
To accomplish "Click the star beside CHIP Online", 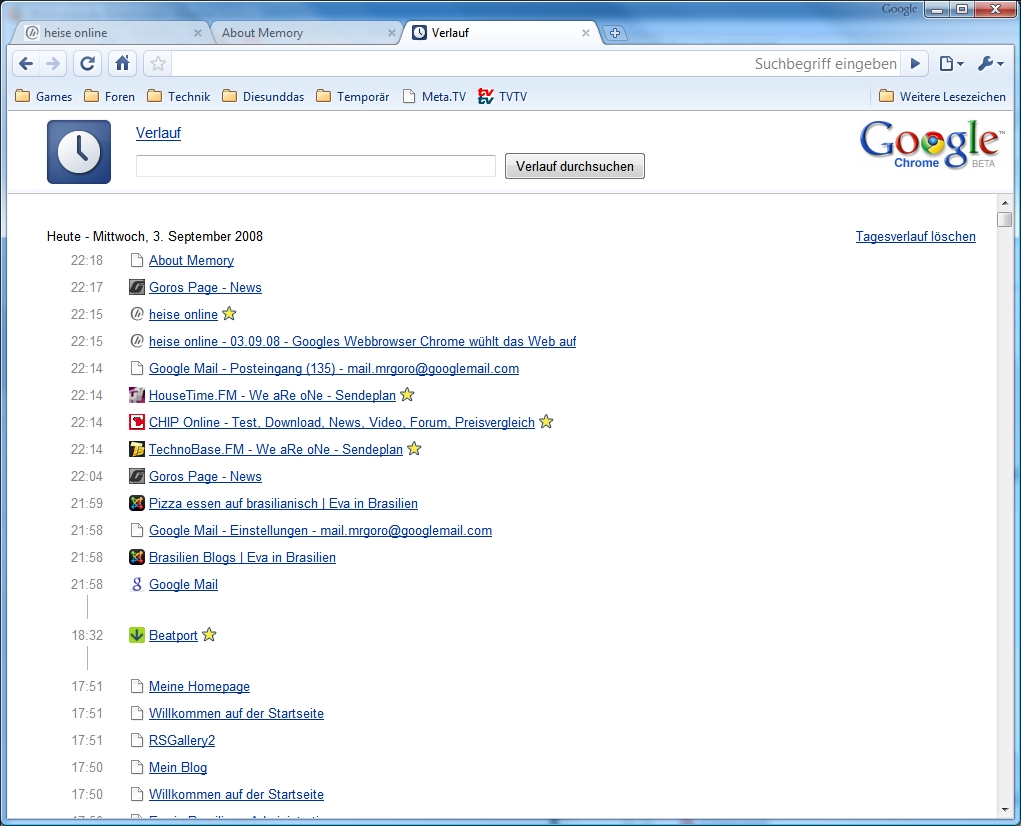I will (x=546, y=422).
